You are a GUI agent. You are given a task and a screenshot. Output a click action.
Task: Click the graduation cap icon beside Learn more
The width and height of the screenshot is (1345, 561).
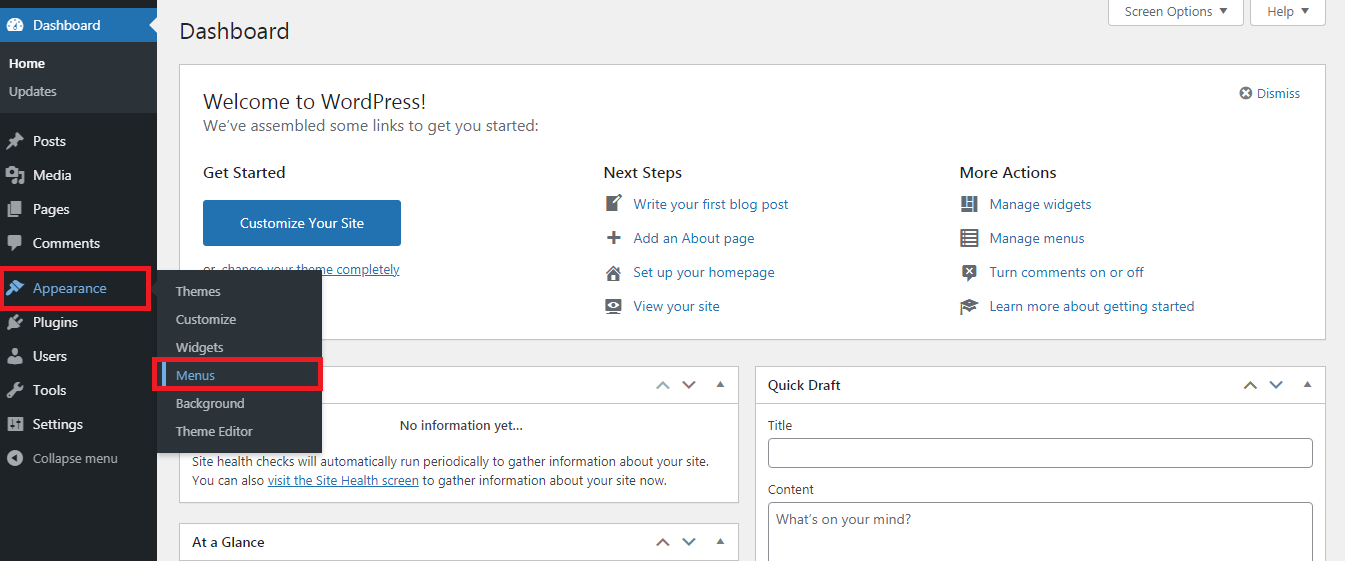(969, 306)
